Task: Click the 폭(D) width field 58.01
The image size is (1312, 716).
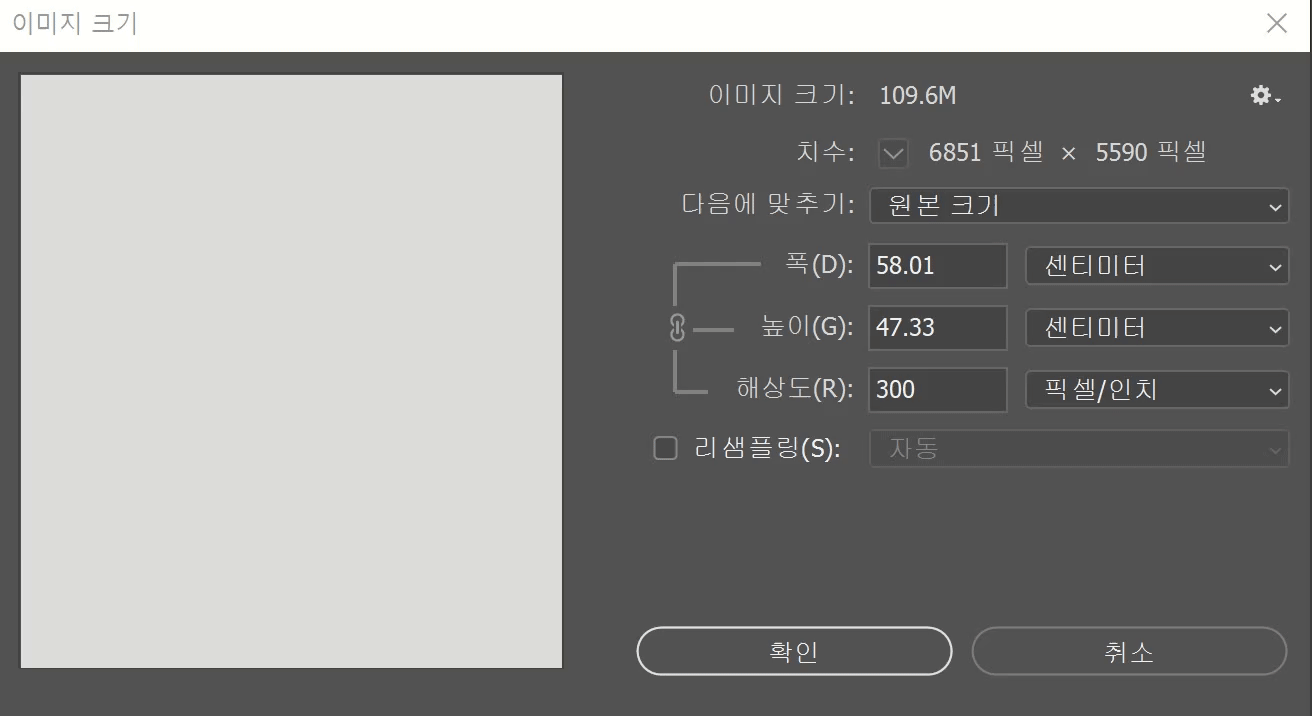Action: [x=938, y=266]
